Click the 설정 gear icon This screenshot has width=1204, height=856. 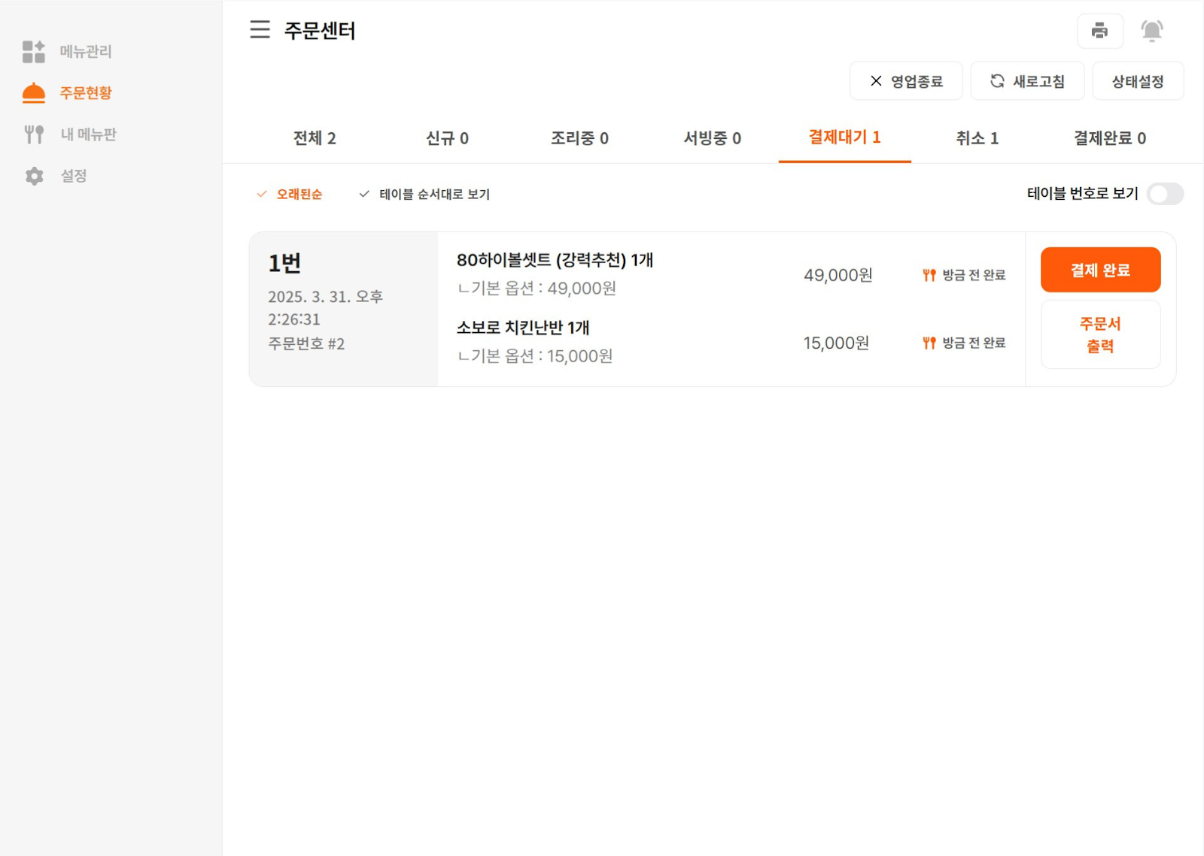click(x=34, y=176)
